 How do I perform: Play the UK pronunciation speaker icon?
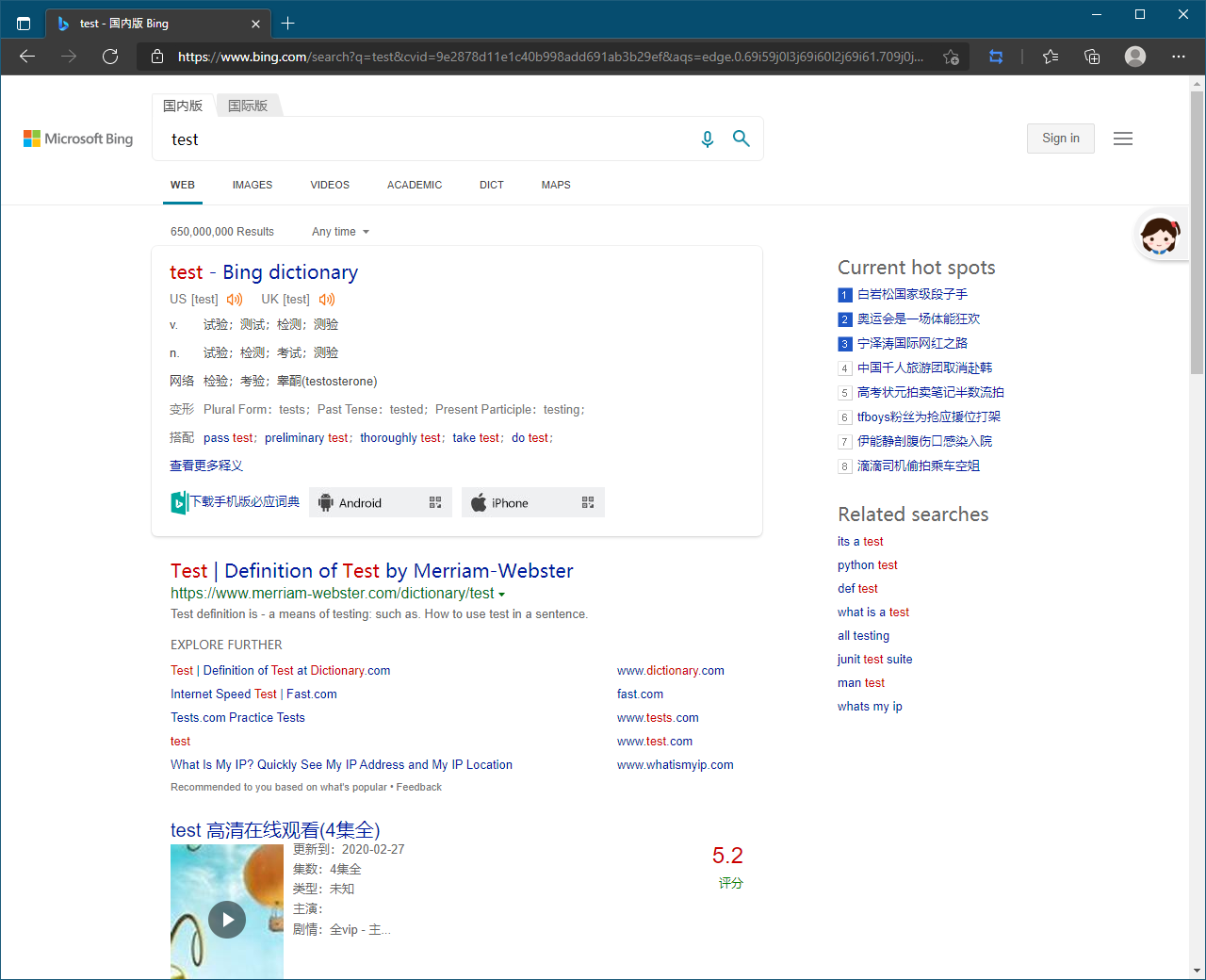[326, 299]
